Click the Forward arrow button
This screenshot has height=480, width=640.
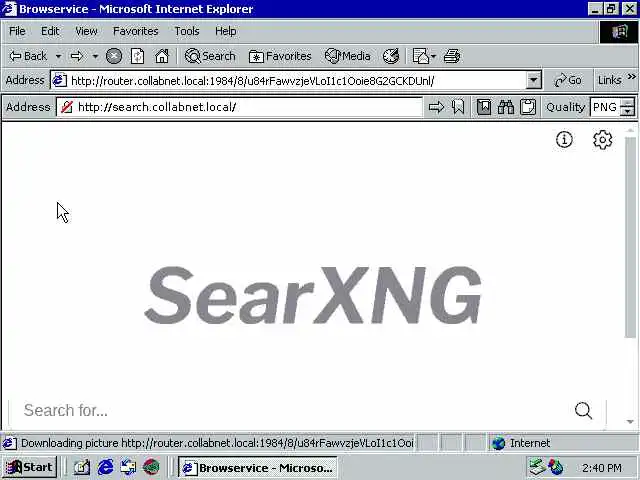click(77, 56)
